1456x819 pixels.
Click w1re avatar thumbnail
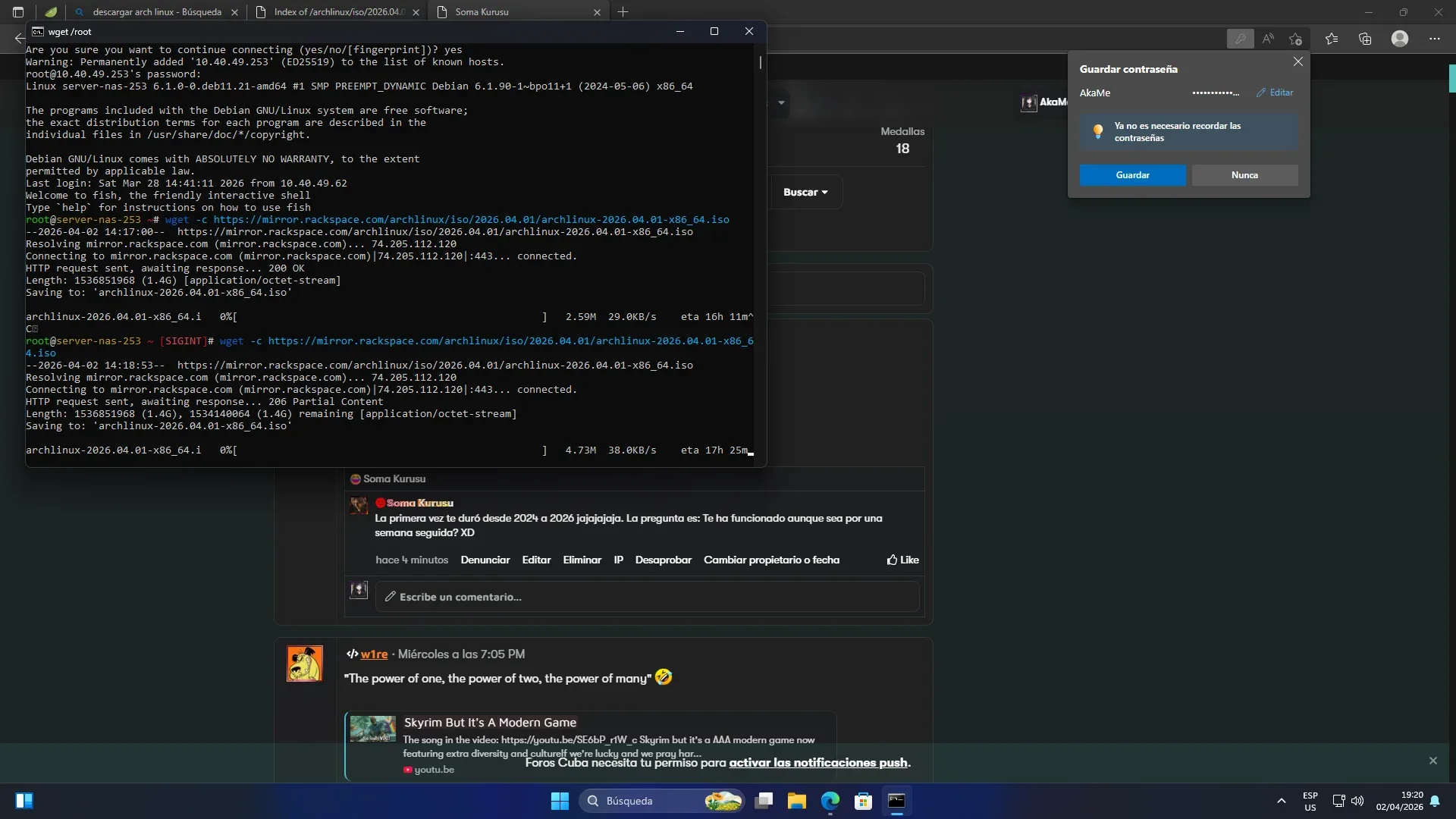pyautogui.click(x=304, y=664)
